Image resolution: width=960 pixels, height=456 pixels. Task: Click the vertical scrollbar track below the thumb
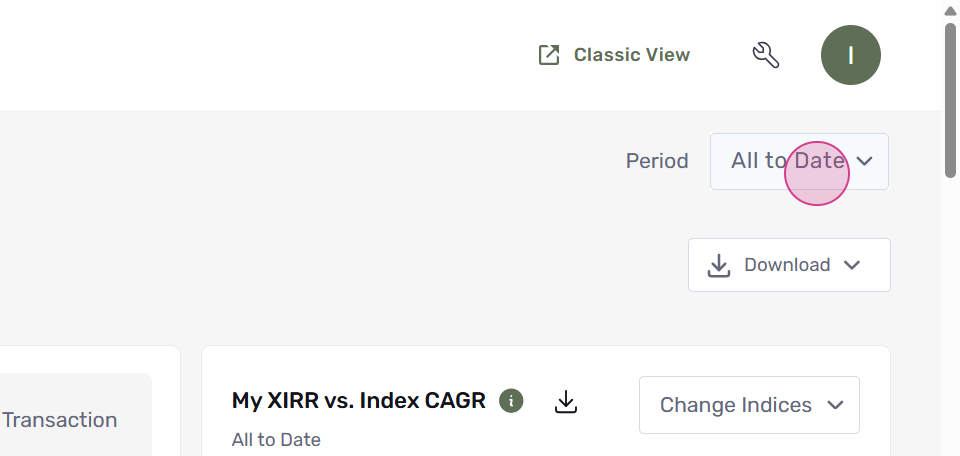click(x=950, y=316)
